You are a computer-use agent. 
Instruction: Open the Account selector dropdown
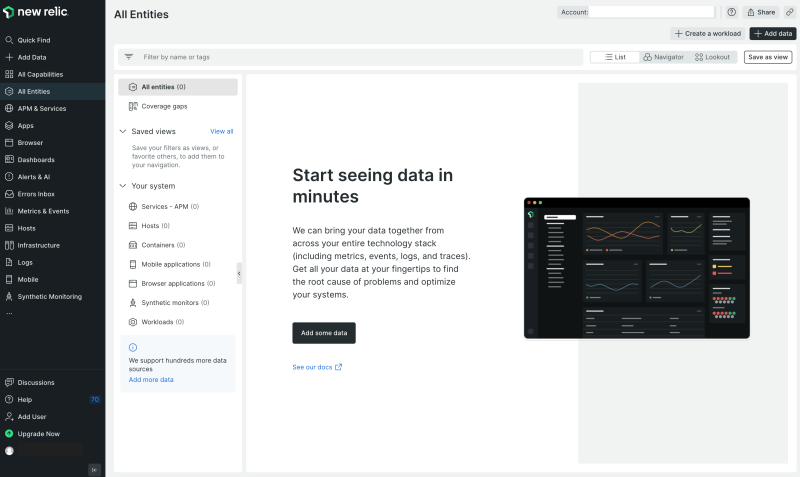pos(651,12)
